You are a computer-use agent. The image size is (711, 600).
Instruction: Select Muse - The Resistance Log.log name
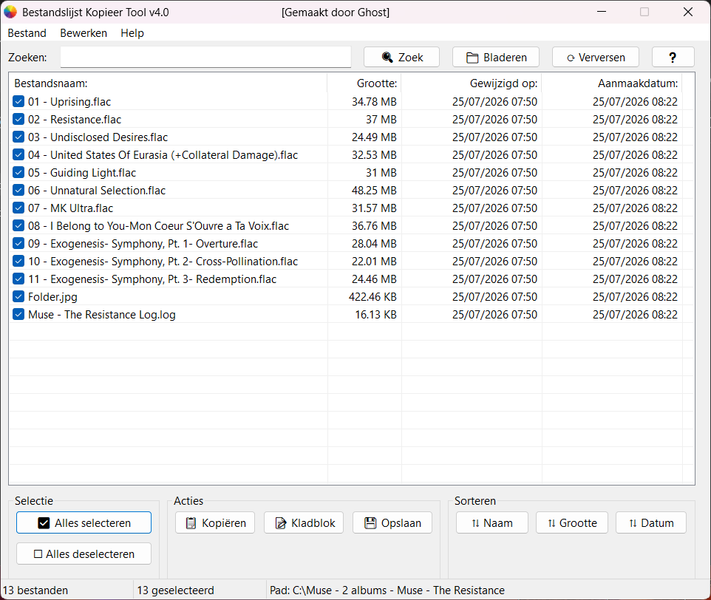click(102, 314)
